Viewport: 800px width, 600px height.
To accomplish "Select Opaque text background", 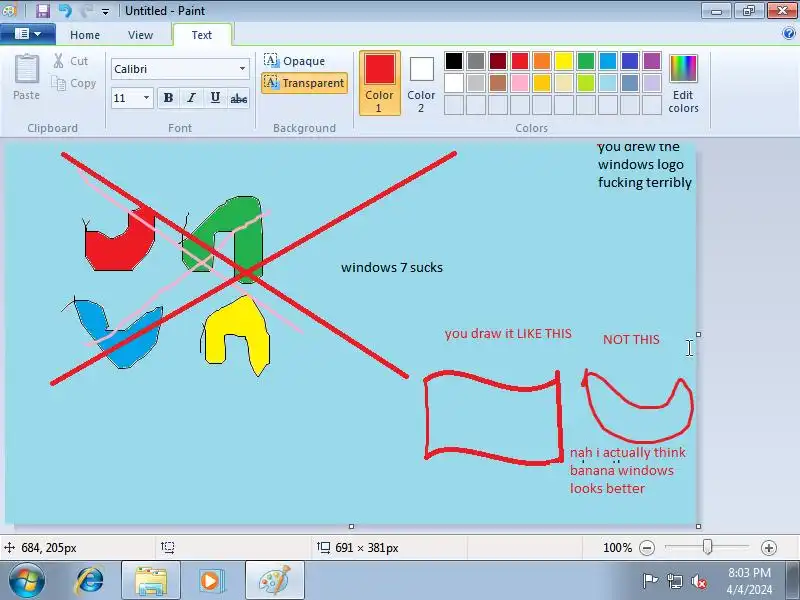I will coord(295,61).
